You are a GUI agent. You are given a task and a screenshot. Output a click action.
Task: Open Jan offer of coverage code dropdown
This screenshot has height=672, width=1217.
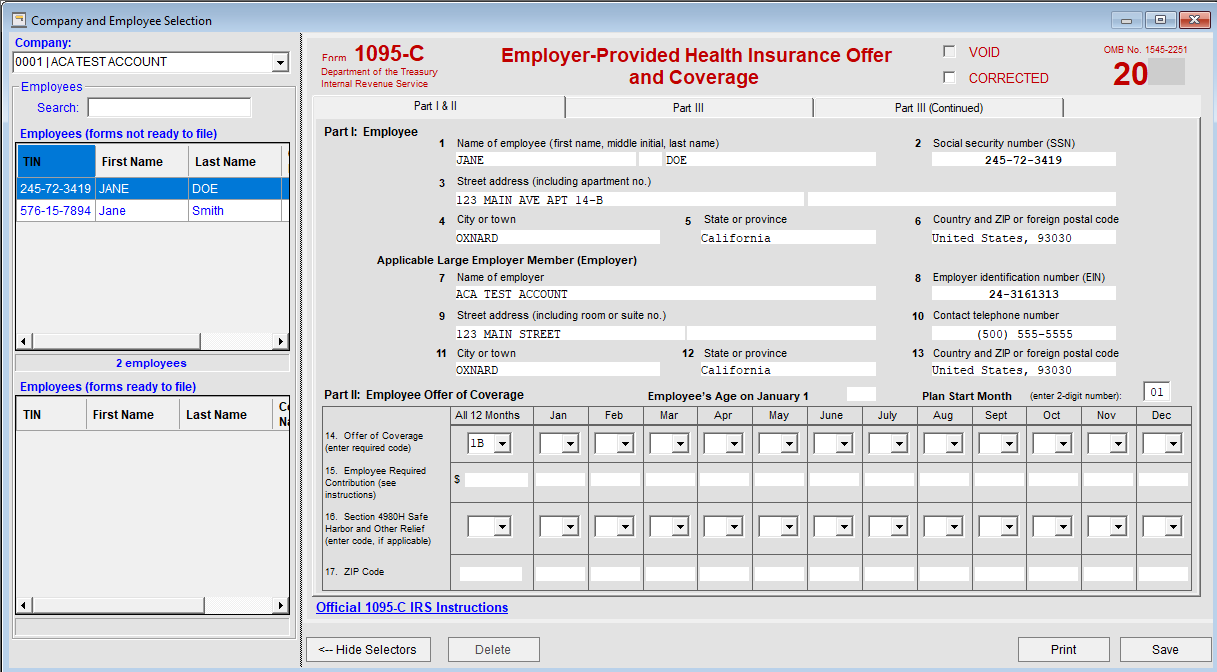tap(569, 444)
